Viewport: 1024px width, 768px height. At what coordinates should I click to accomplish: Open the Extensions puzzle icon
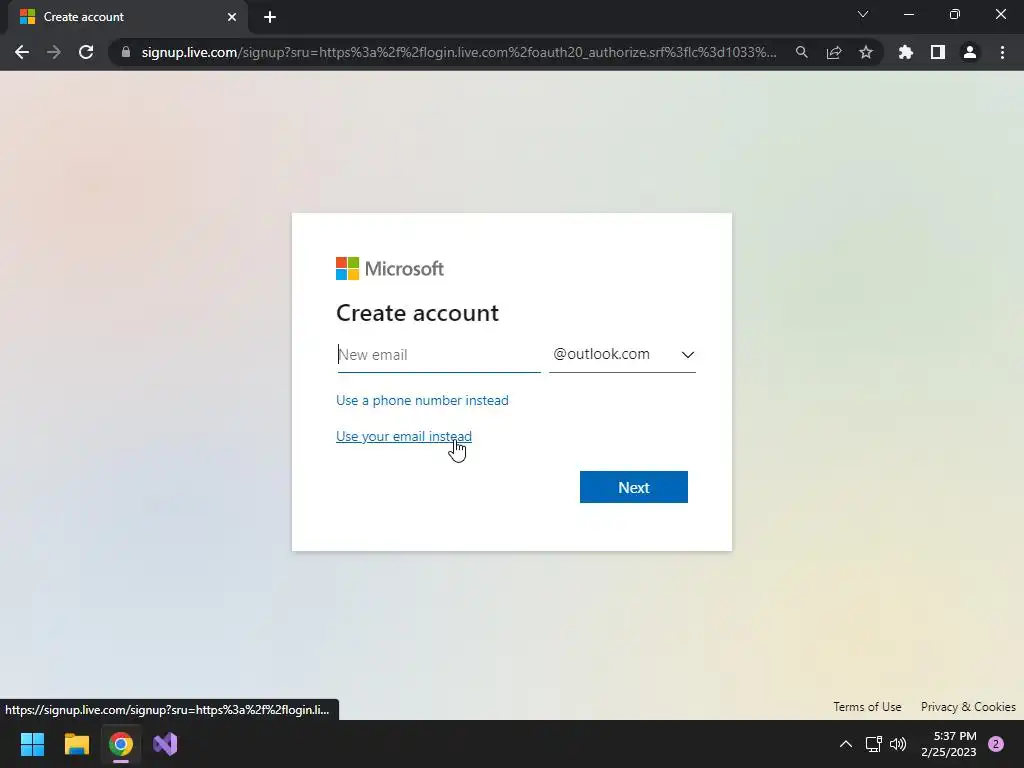tap(905, 52)
